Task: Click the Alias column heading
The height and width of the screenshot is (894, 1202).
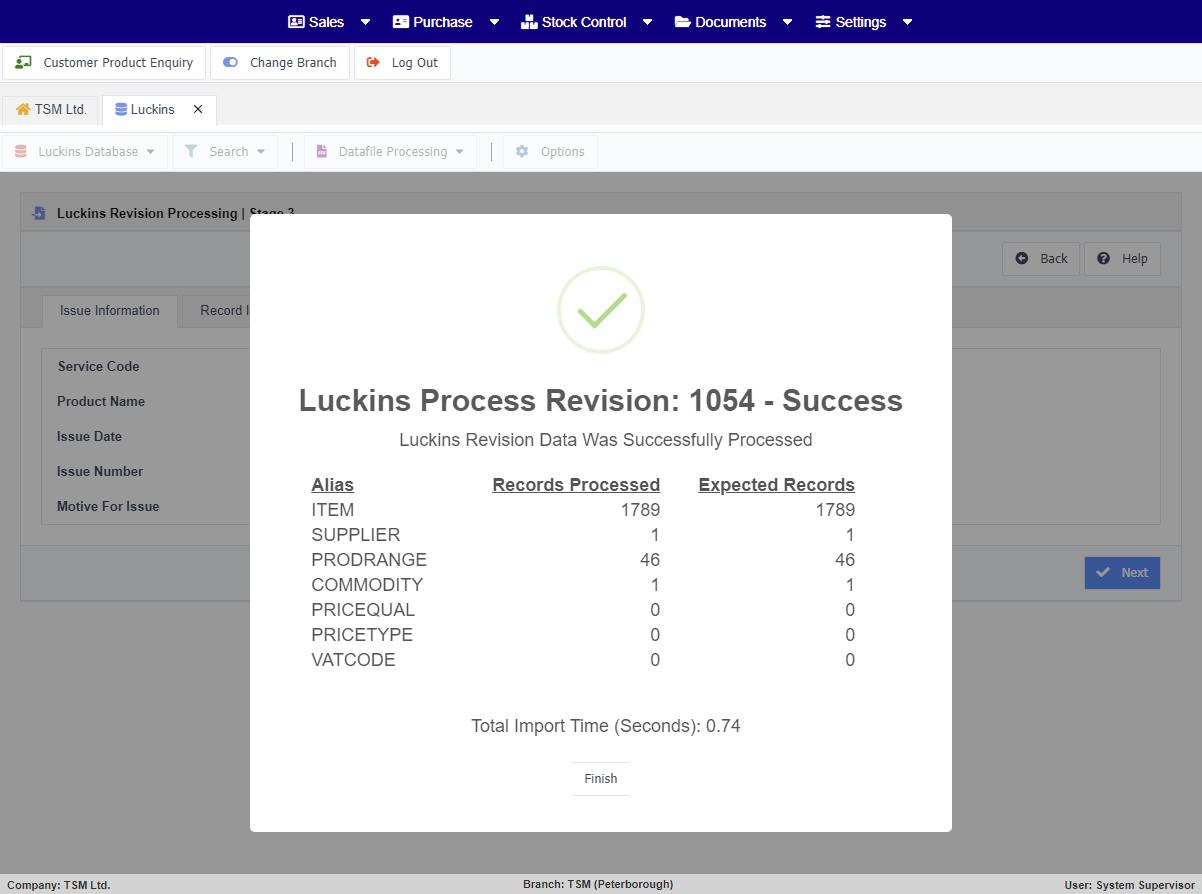Action: (332, 484)
